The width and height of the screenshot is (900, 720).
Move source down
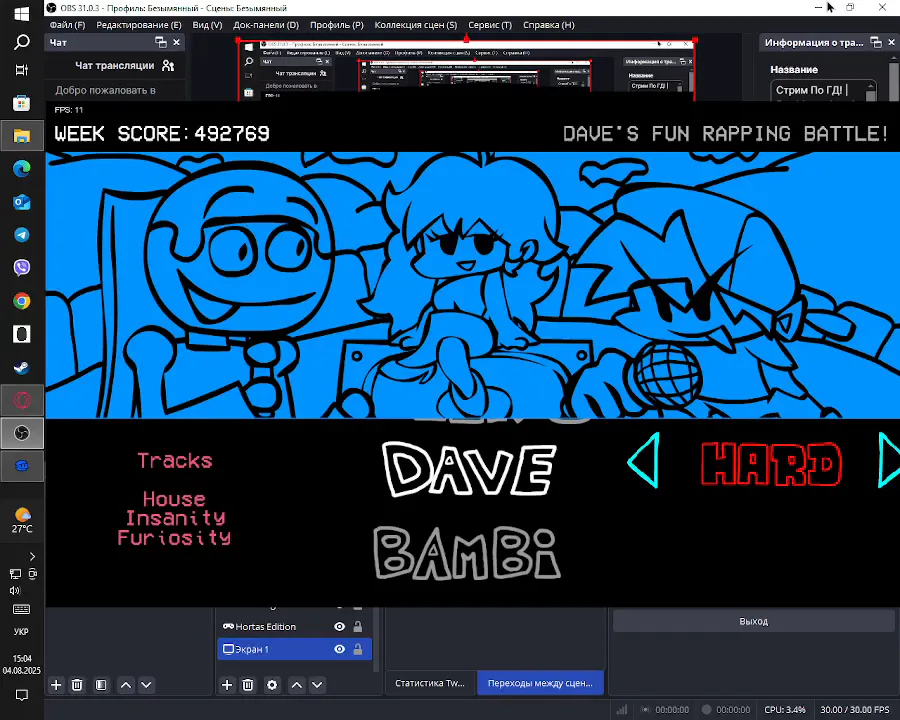point(317,684)
